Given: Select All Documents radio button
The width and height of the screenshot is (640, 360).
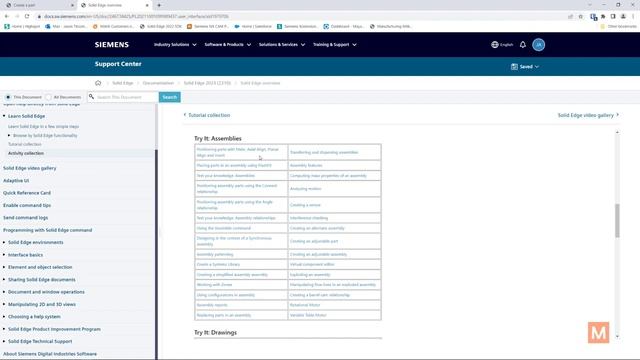Looking at the screenshot, I should pyautogui.click(x=49, y=97).
